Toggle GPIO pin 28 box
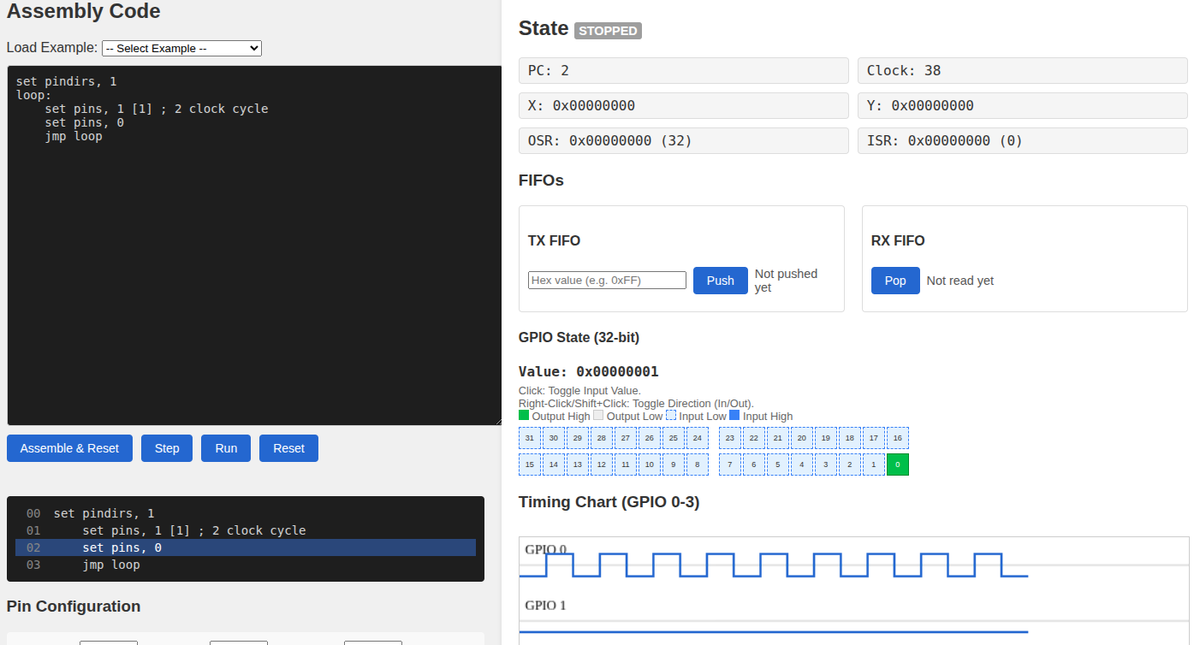 tap(601, 438)
